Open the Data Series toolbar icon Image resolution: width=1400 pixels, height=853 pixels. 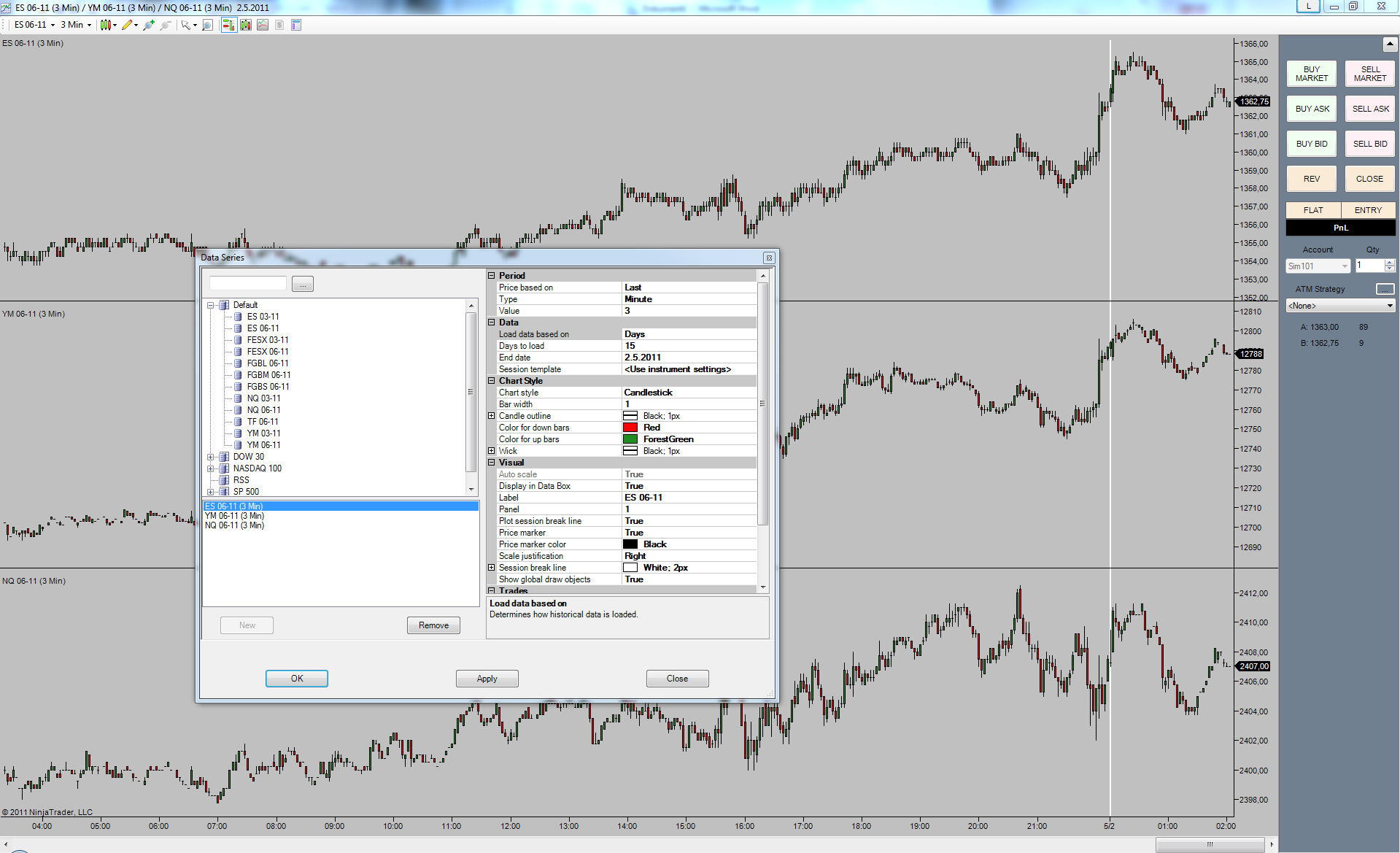tap(246, 25)
